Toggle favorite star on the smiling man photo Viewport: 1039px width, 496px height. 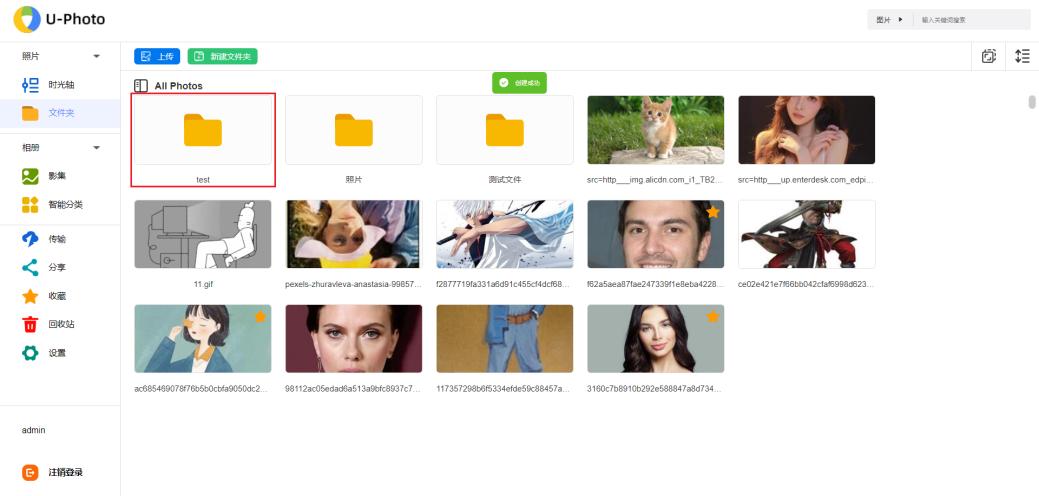click(713, 212)
